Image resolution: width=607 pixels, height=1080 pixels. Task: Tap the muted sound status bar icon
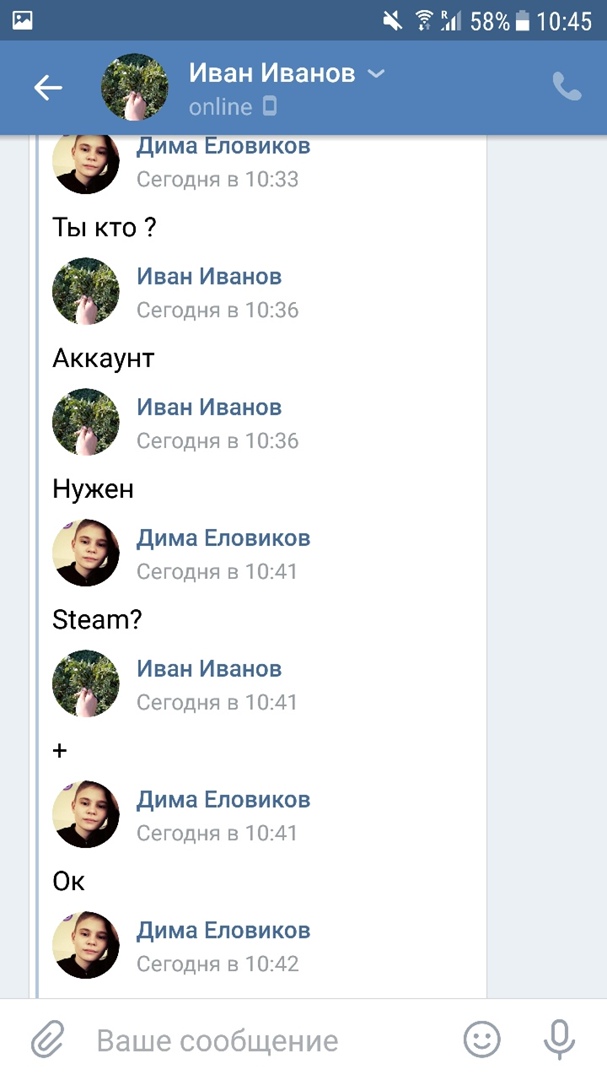pos(393,21)
